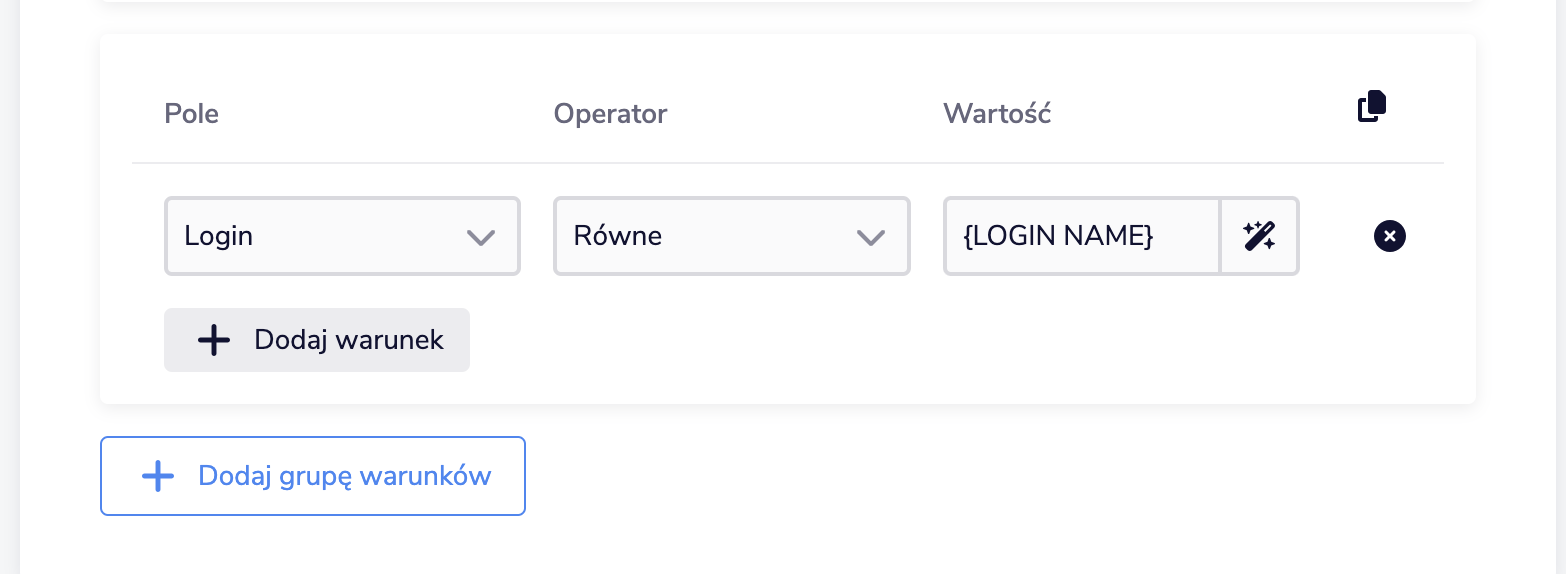The height and width of the screenshot is (574, 1566).
Task: Open the Pole dropdown showing Login
Action: pos(342,236)
